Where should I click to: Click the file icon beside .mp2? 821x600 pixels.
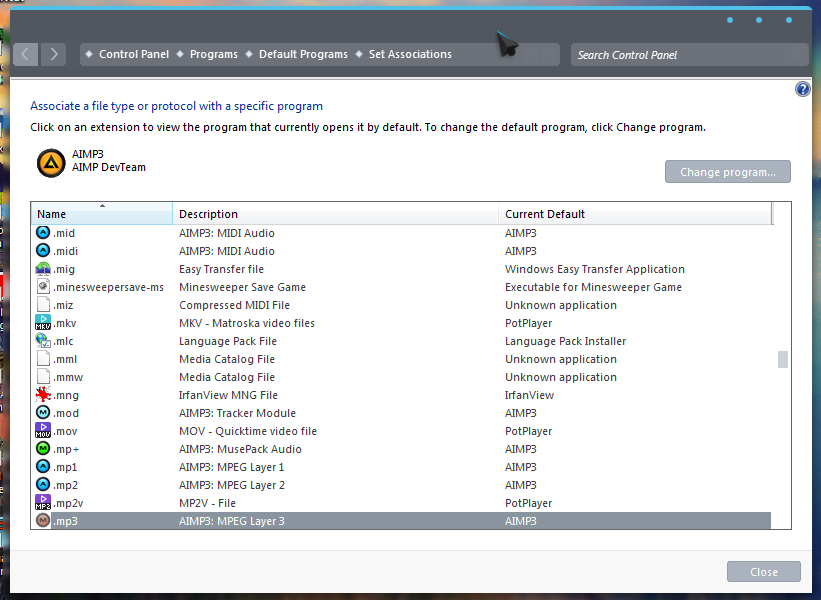pos(43,485)
